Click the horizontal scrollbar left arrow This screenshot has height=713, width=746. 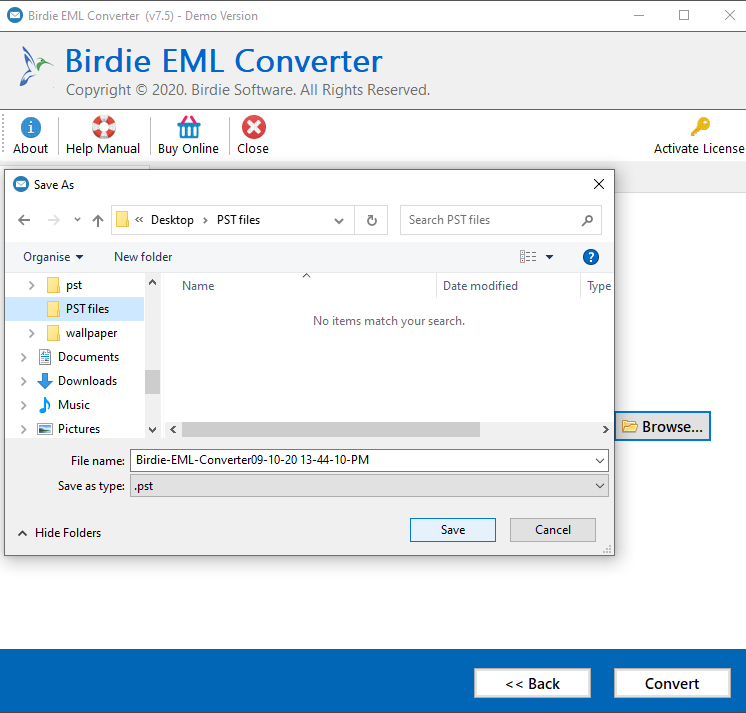[173, 430]
